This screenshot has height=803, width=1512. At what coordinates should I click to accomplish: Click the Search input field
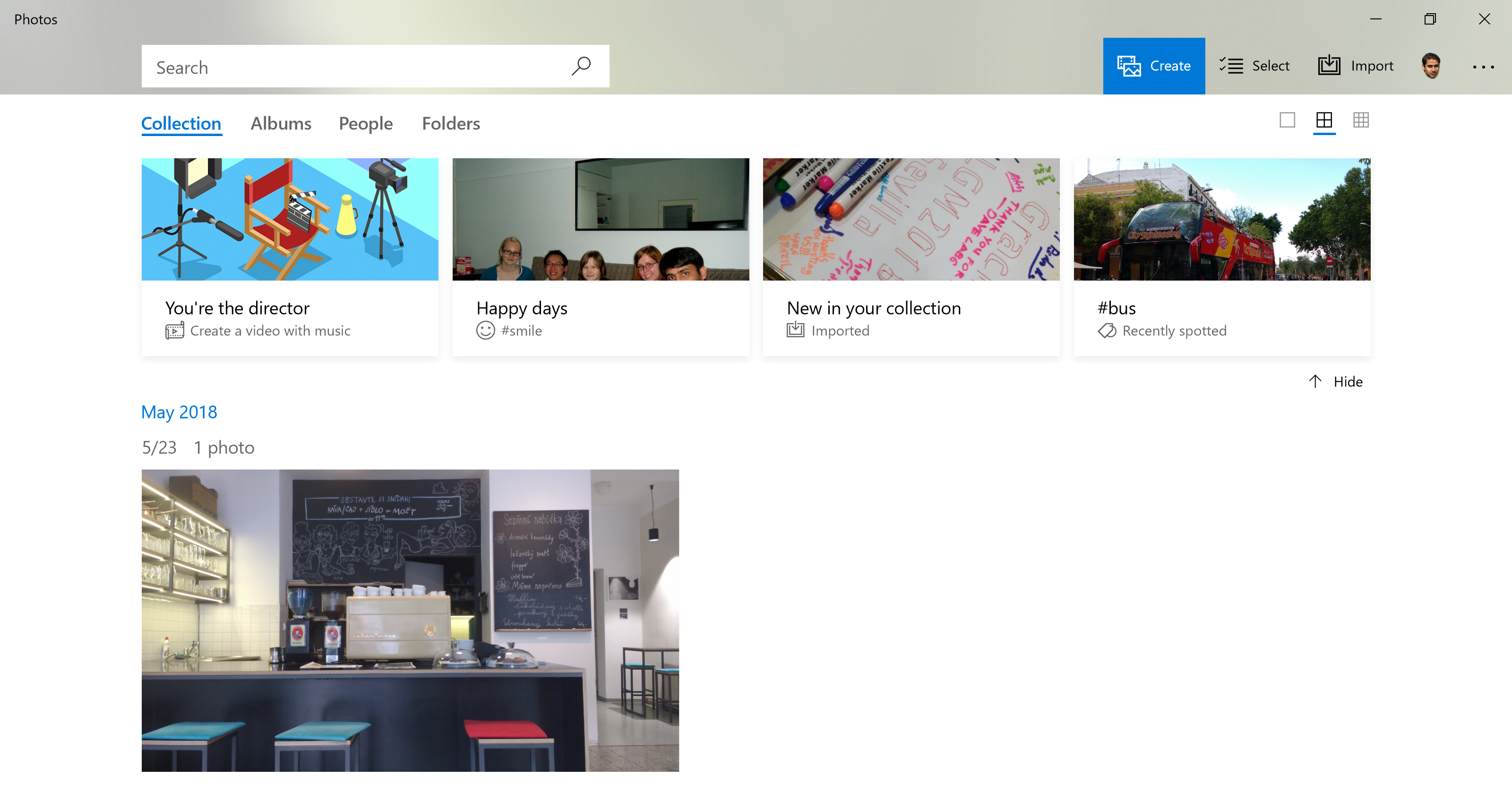(x=376, y=66)
